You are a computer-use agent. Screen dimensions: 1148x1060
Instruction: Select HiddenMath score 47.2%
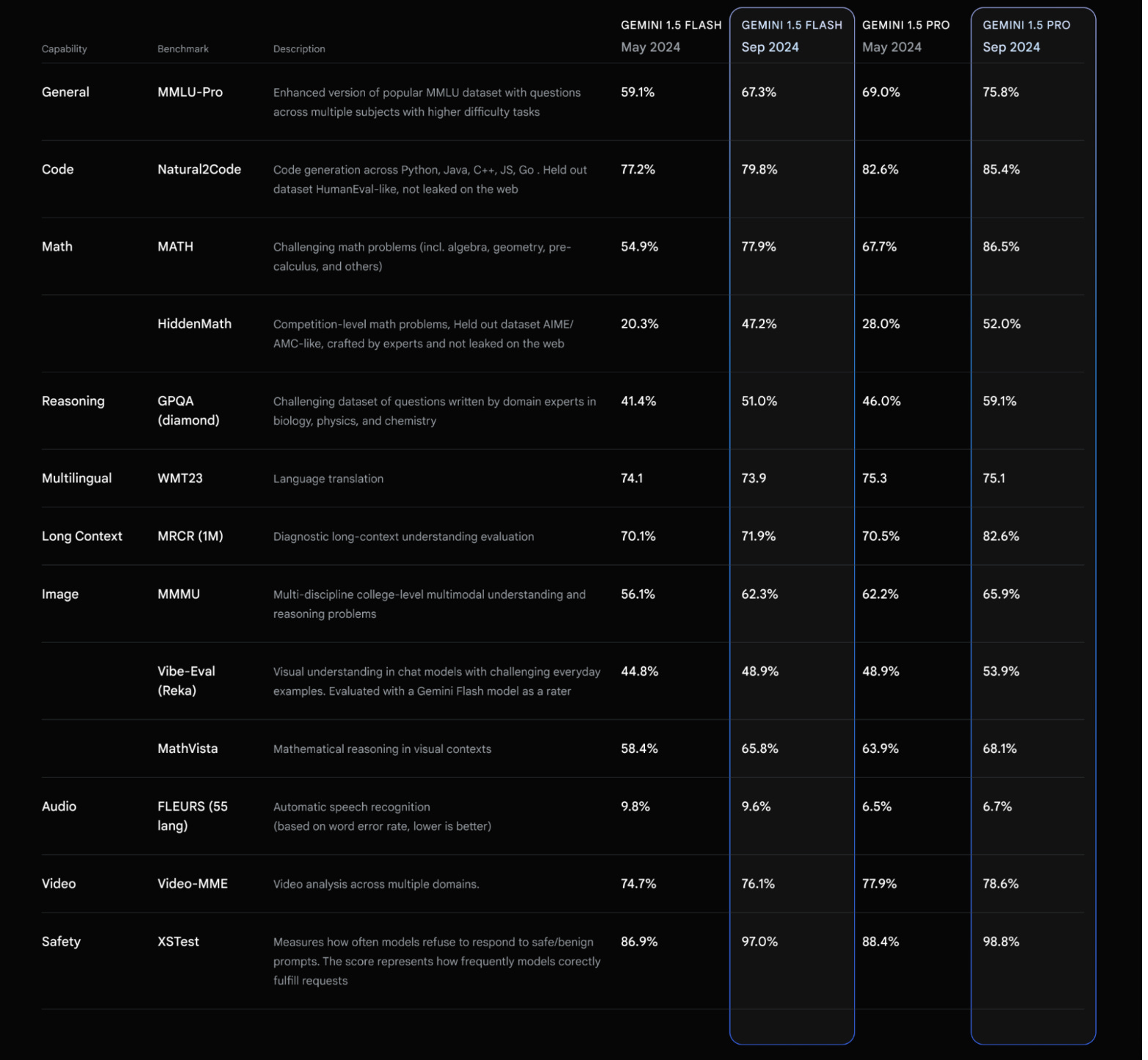tap(759, 324)
